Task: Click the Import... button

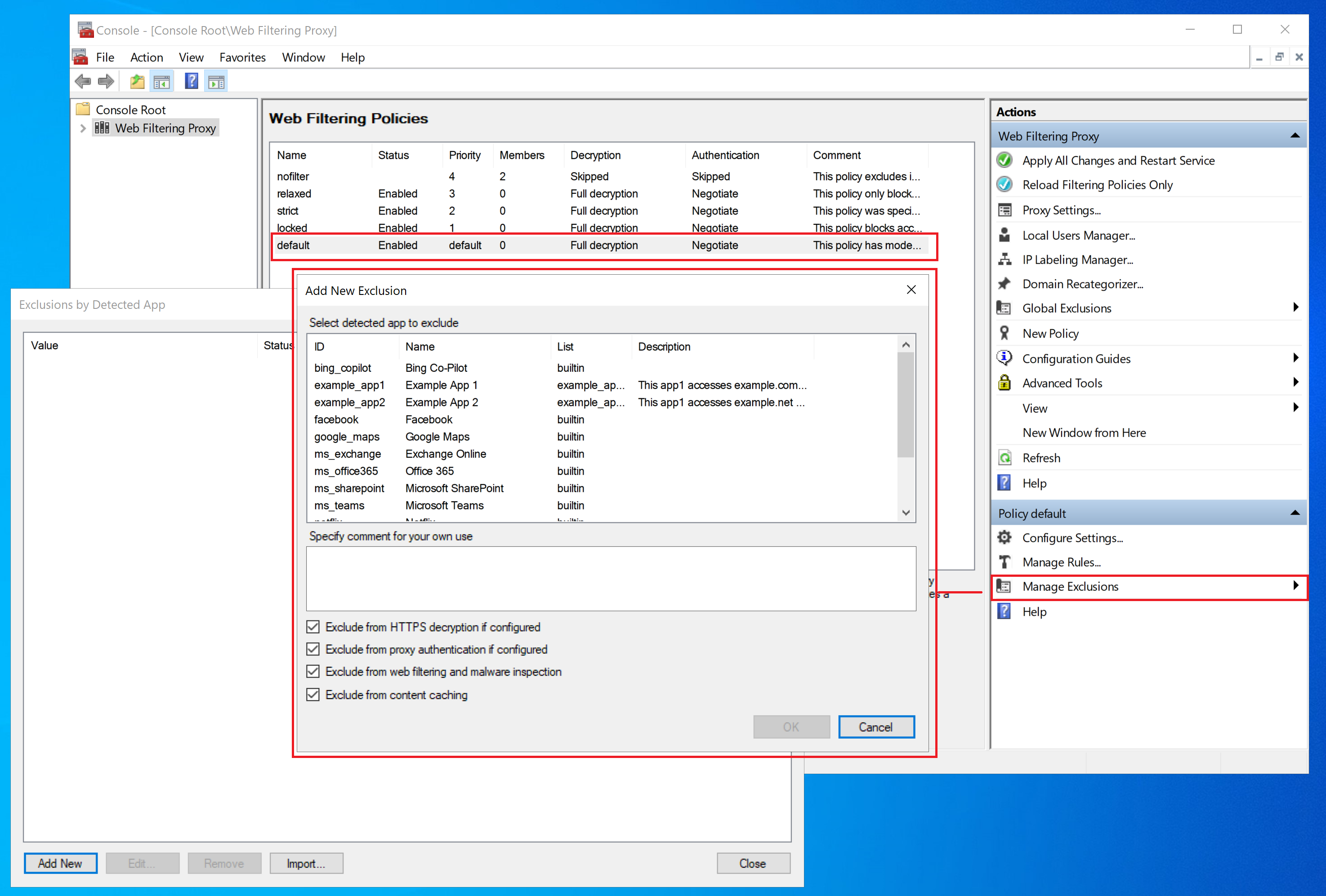Action: [x=306, y=864]
